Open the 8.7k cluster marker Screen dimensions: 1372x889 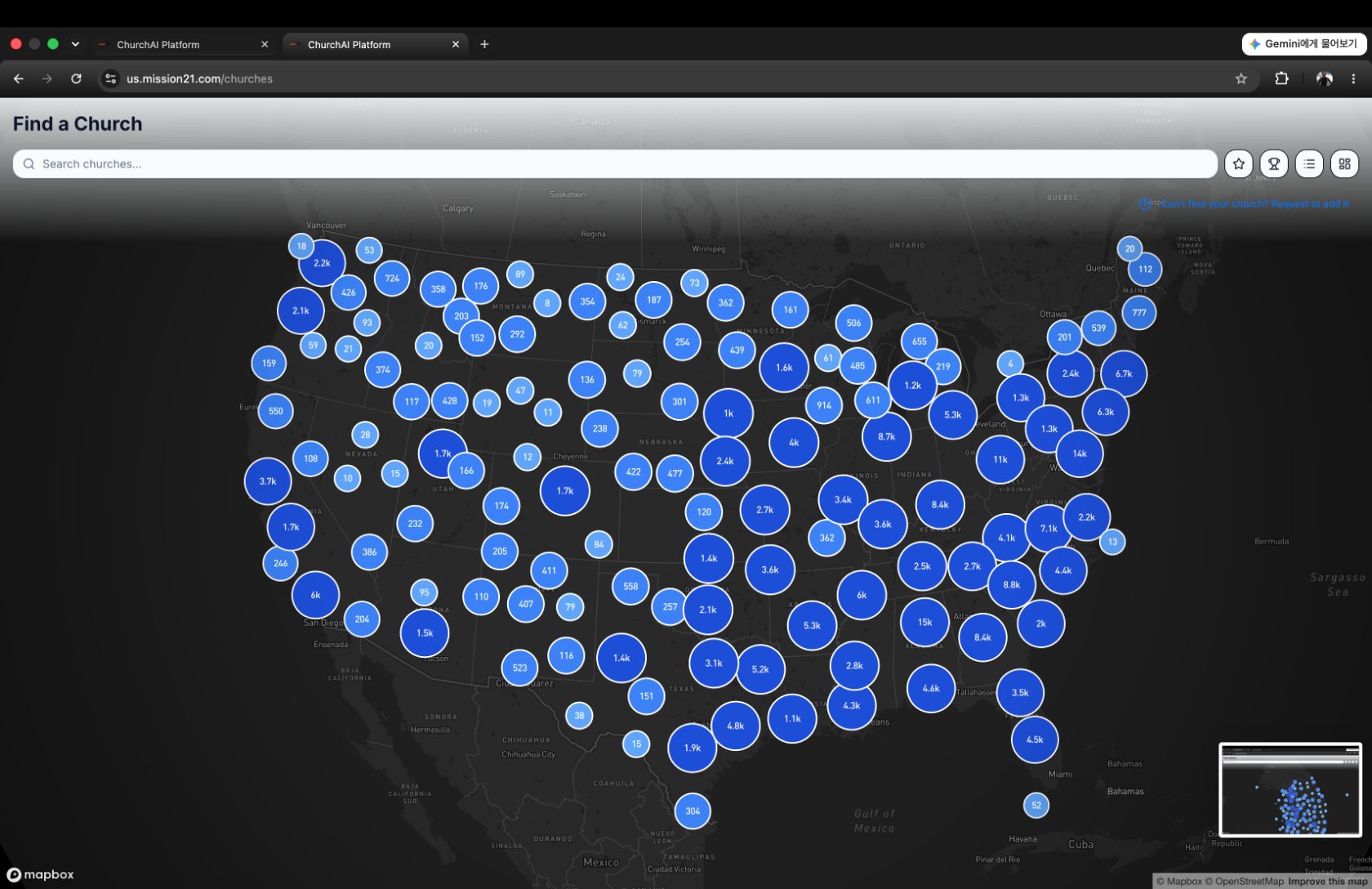pos(887,436)
